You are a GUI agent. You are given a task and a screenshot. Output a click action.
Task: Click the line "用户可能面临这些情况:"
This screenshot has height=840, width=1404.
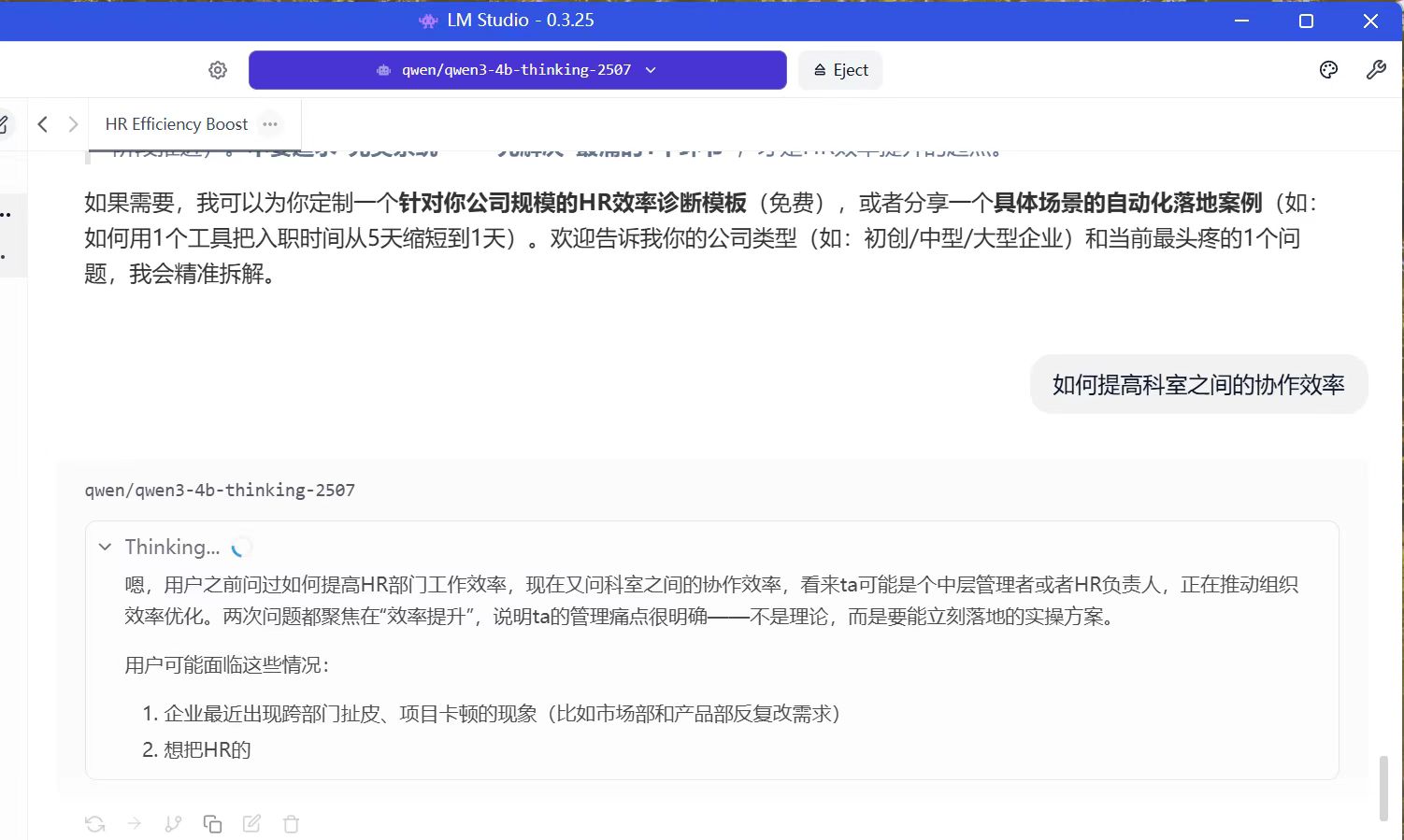coord(227,665)
